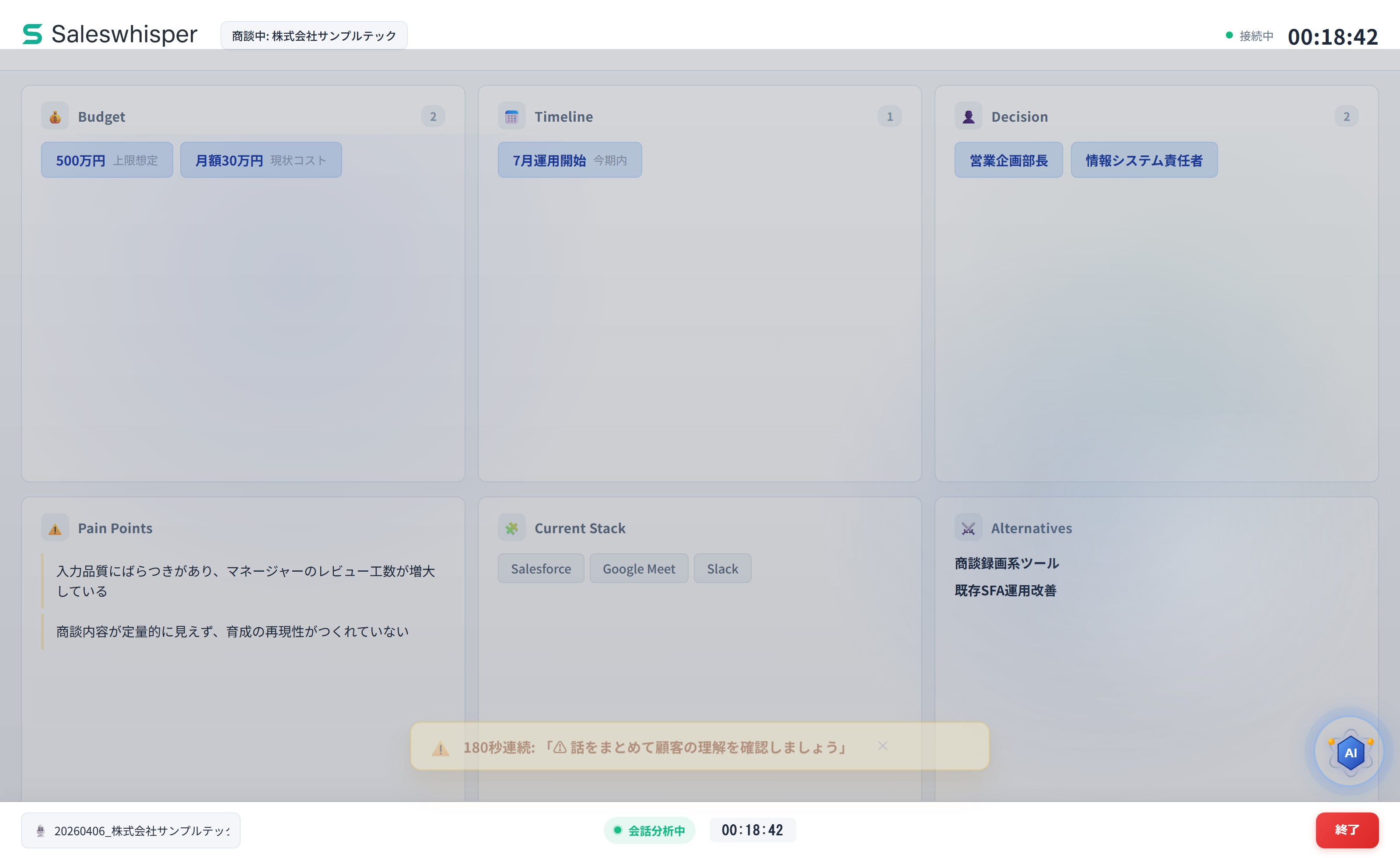Select the 500万円 上限想定 budget chip
Image resolution: width=1400 pixels, height=858 pixels.
107,160
